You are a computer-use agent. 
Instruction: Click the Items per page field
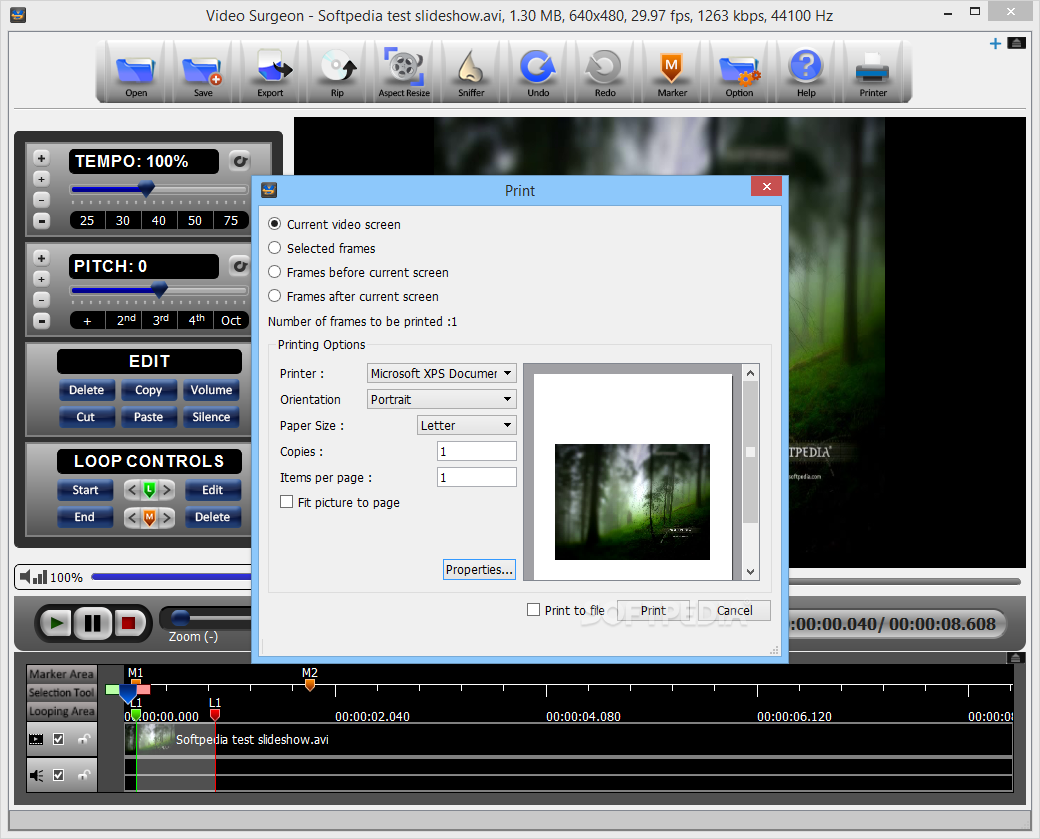point(476,477)
